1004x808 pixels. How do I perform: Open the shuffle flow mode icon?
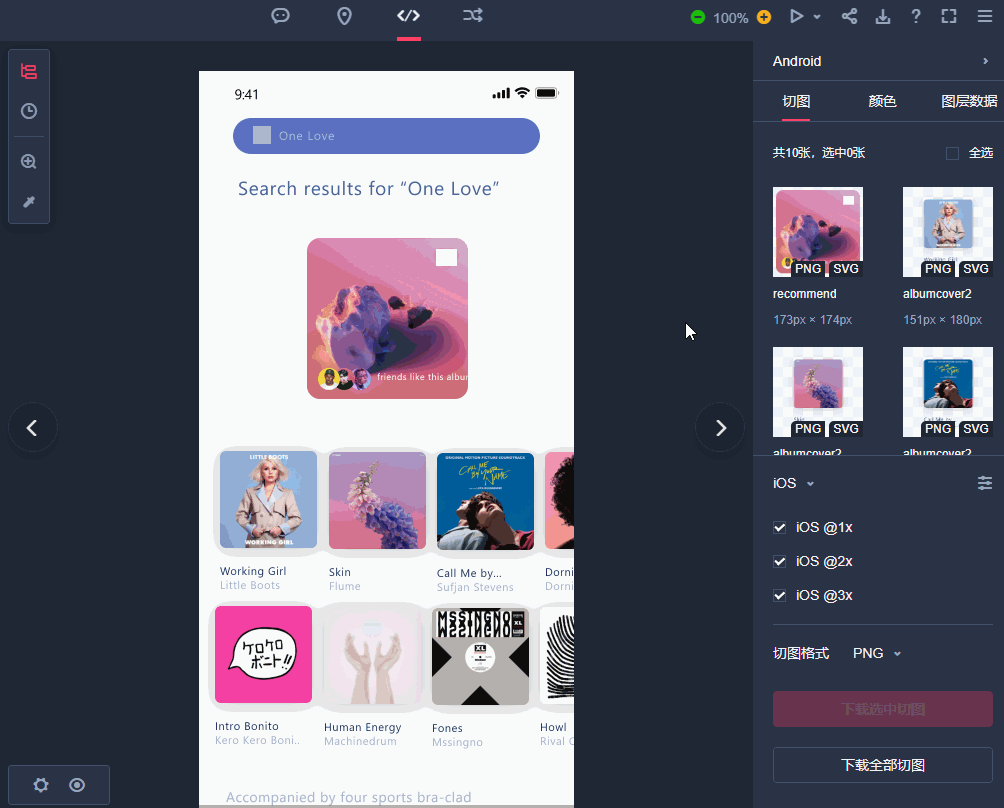pos(473,15)
